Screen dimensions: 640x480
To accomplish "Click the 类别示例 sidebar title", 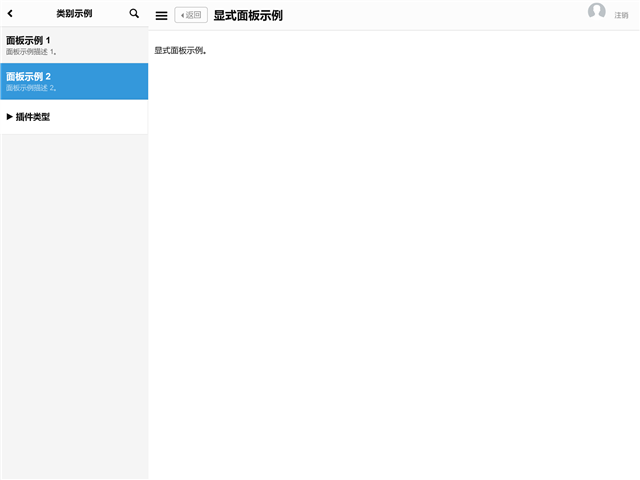I will (x=74, y=14).
